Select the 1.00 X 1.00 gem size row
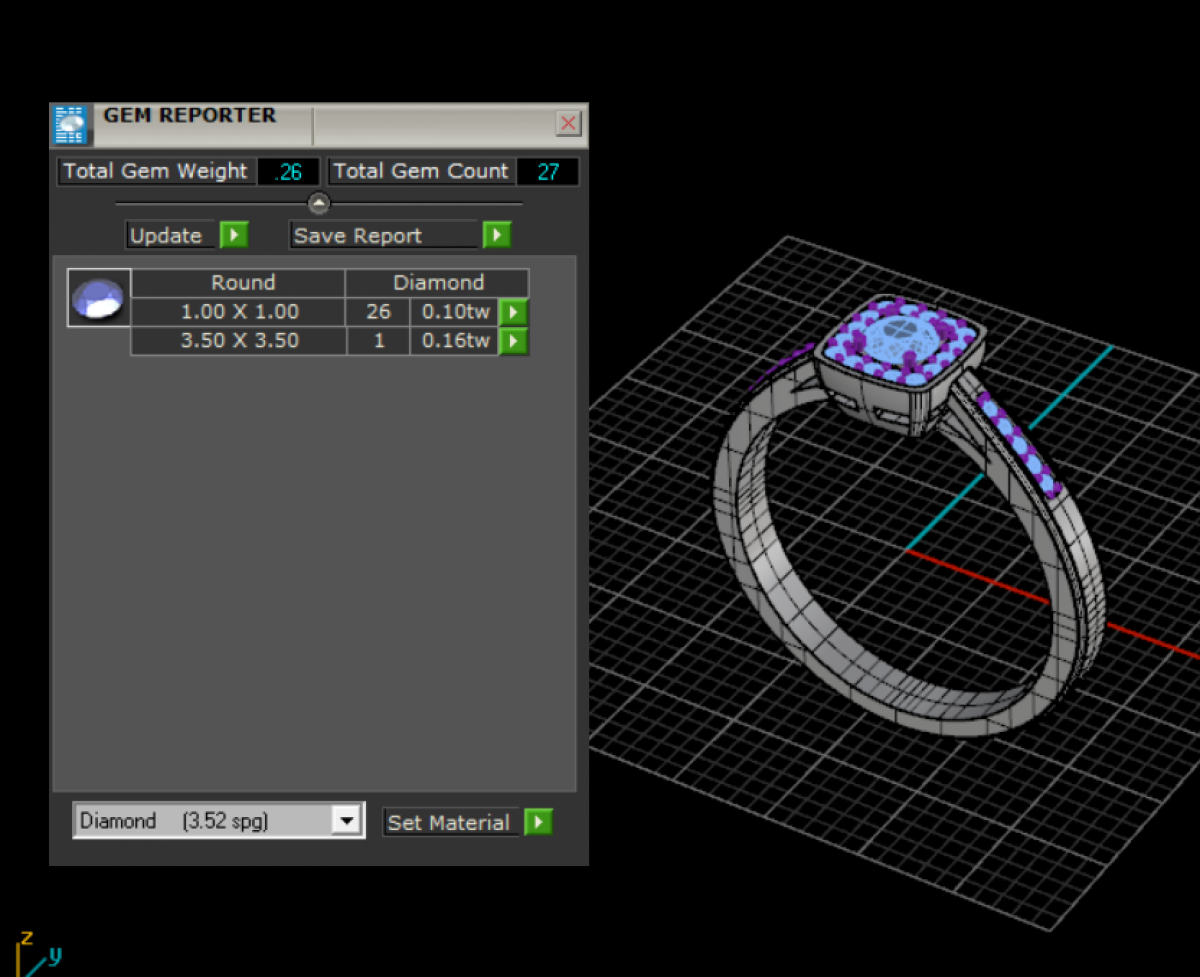 coord(239,312)
